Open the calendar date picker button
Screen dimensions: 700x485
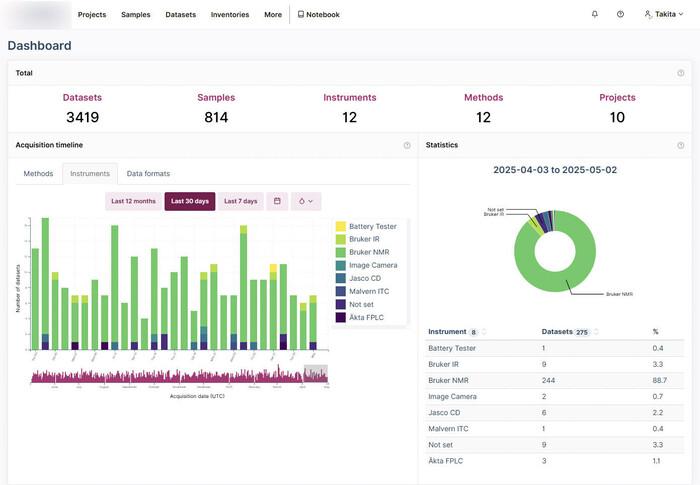pyautogui.click(x=276, y=201)
